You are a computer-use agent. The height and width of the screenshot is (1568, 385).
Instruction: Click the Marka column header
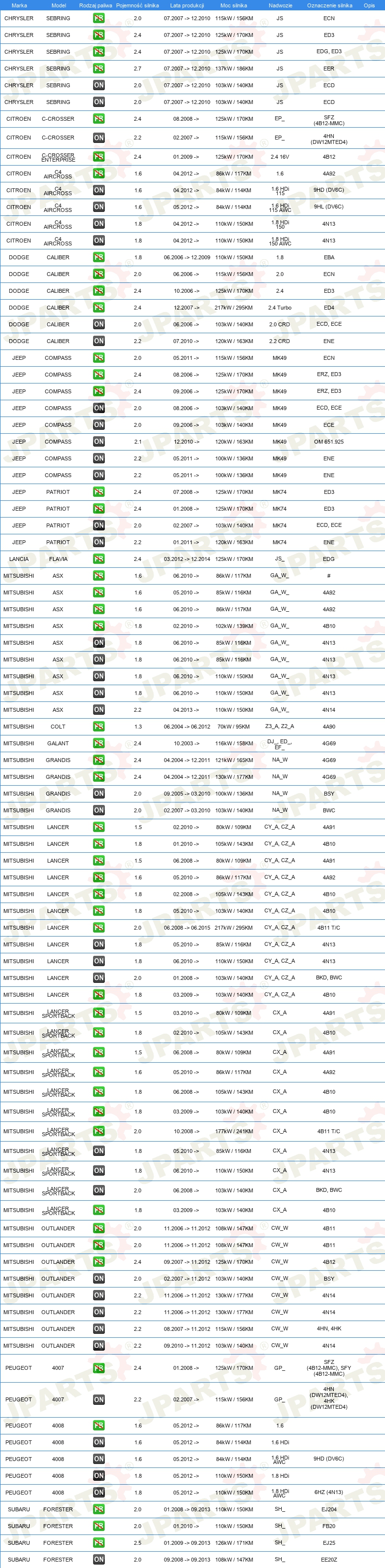[19, 5]
